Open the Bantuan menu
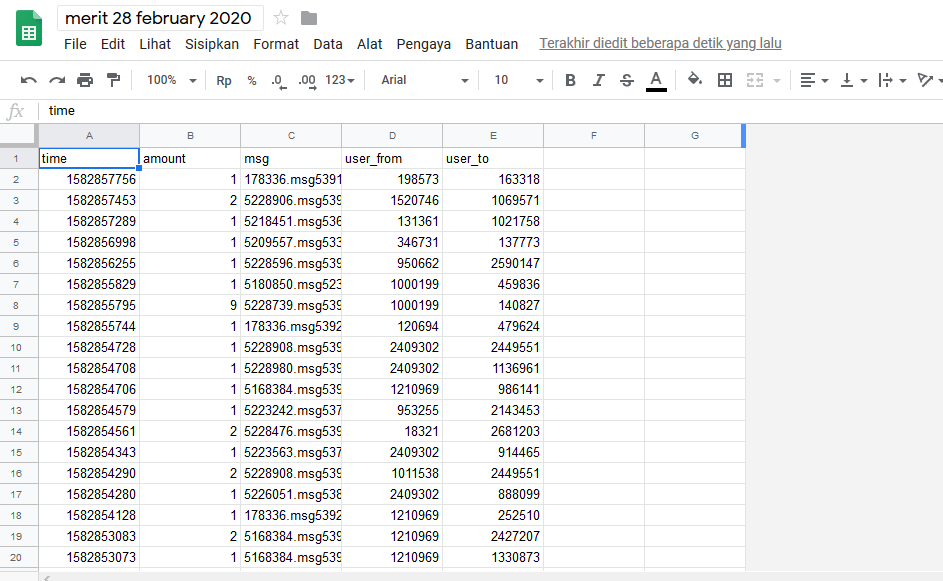 point(491,44)
